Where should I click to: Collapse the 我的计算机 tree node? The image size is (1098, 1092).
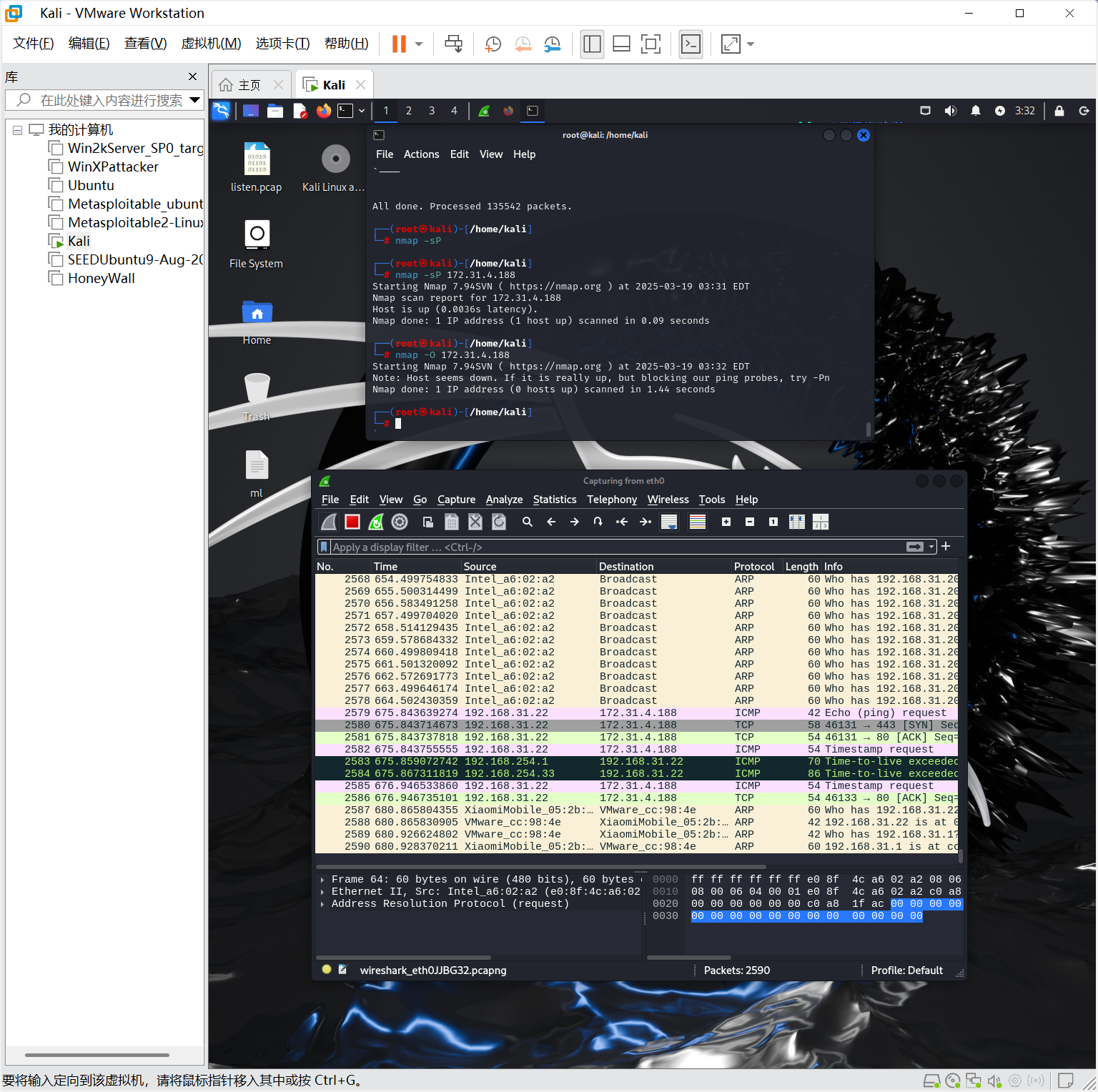pos(17,130)
